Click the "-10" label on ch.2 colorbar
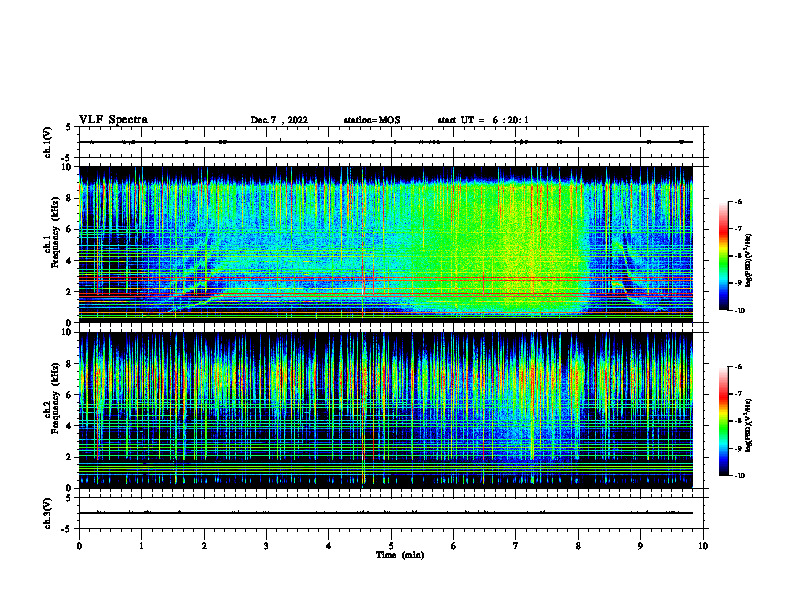This screenshot has width=792, height=612. (739, 476)
